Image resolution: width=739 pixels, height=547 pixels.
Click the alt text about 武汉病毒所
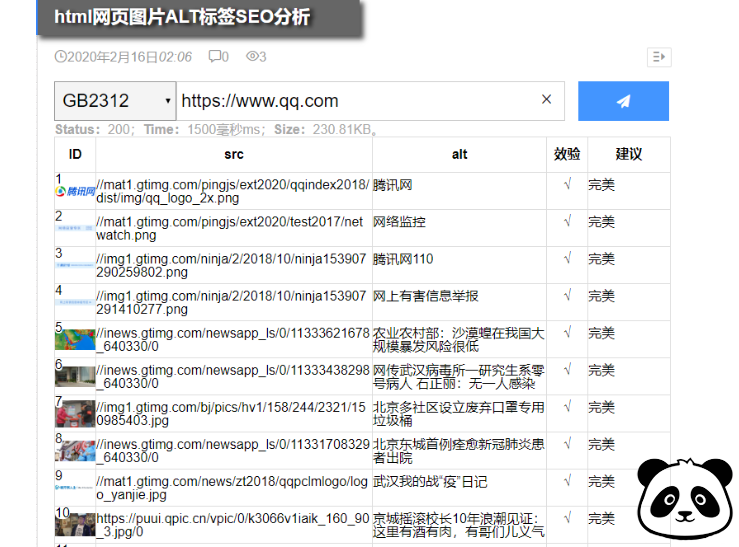pyautogui.click(x=459, y=377)
